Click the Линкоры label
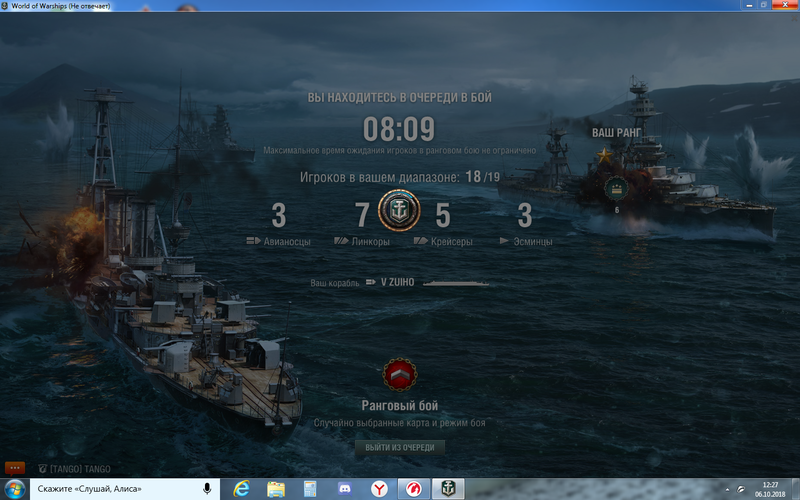The height and width of the screenshot is (500, 800). pyautogui.click(x=370, y=241)
